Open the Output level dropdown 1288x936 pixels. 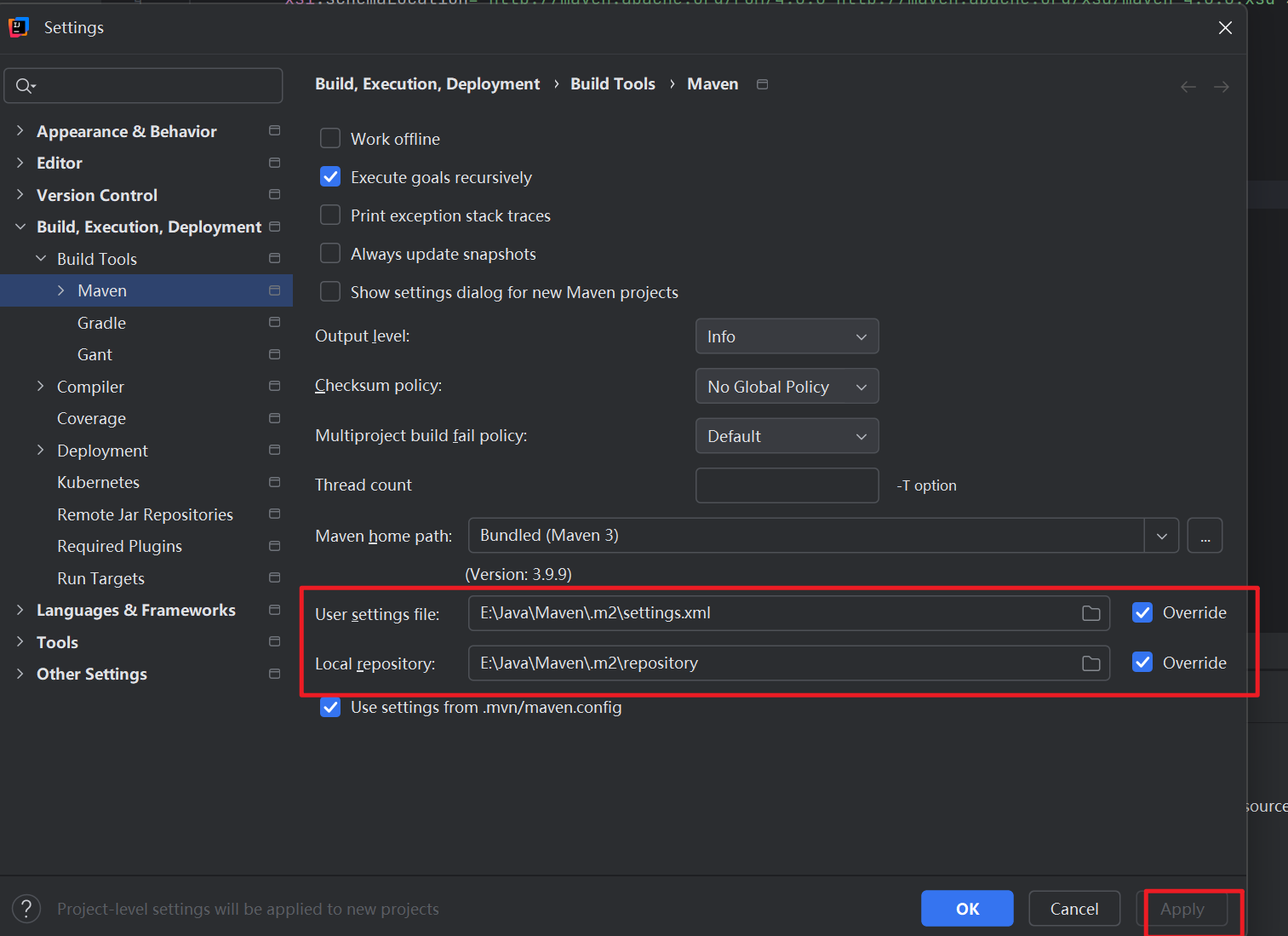coord(787,336)
